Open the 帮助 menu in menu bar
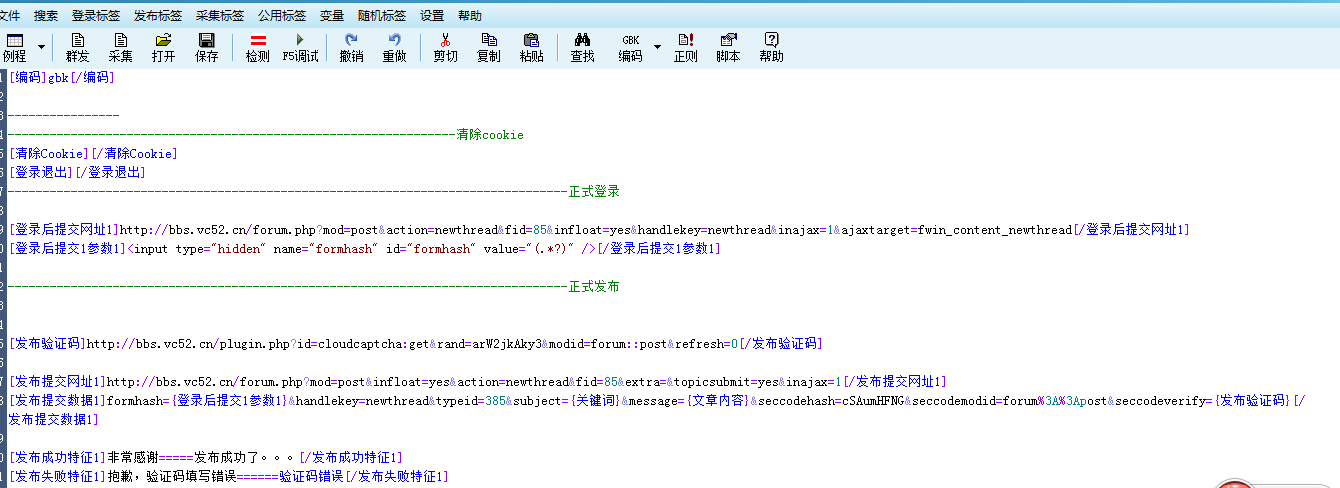The image size is (1340, 488). (470, 16)
